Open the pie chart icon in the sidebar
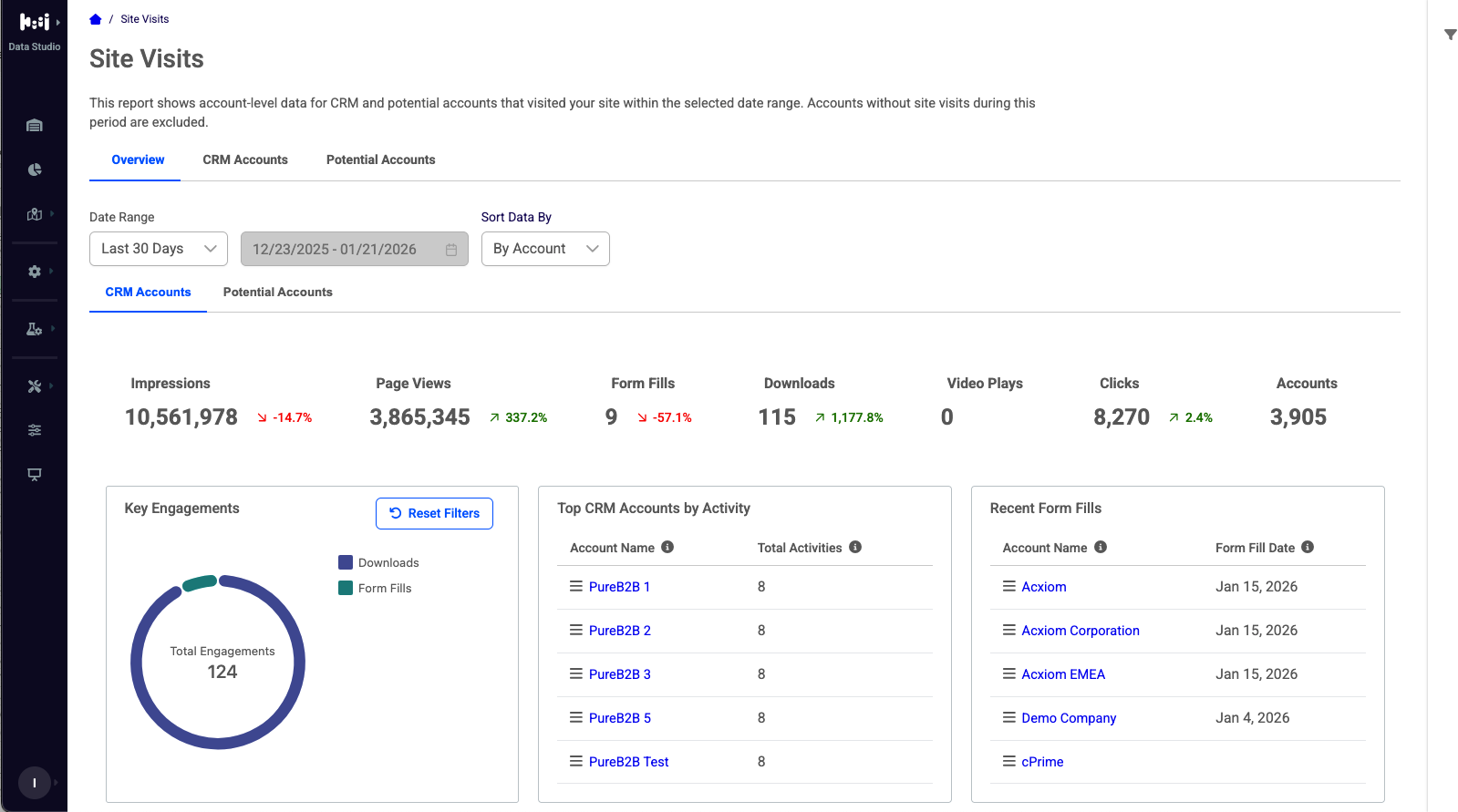1458x812 pixels. point(35,170)
